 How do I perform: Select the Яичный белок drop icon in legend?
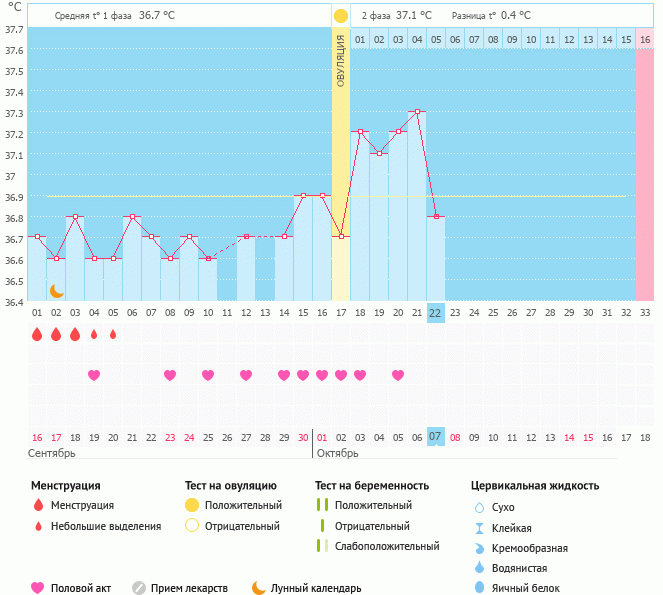coord(479,588)
